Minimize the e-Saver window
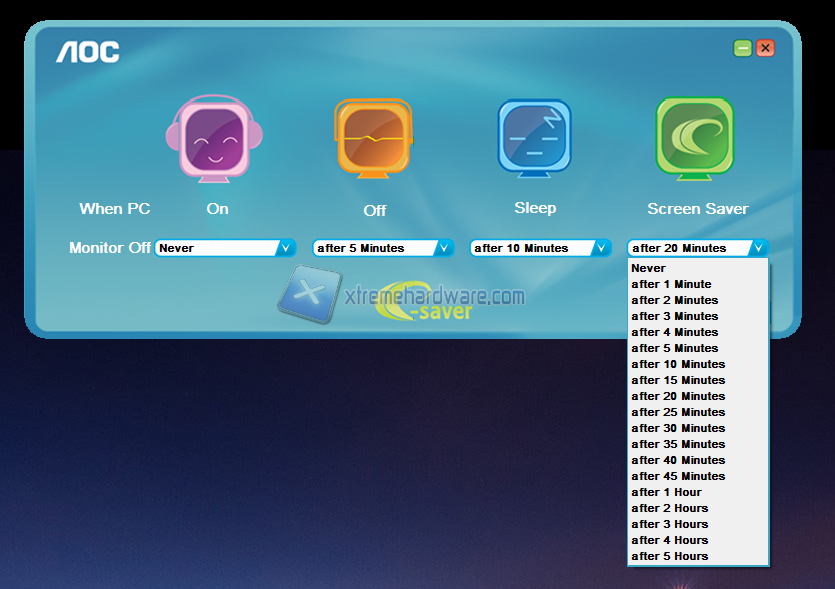Viewport: 835px width, 589px height. (x=742, y=48)
